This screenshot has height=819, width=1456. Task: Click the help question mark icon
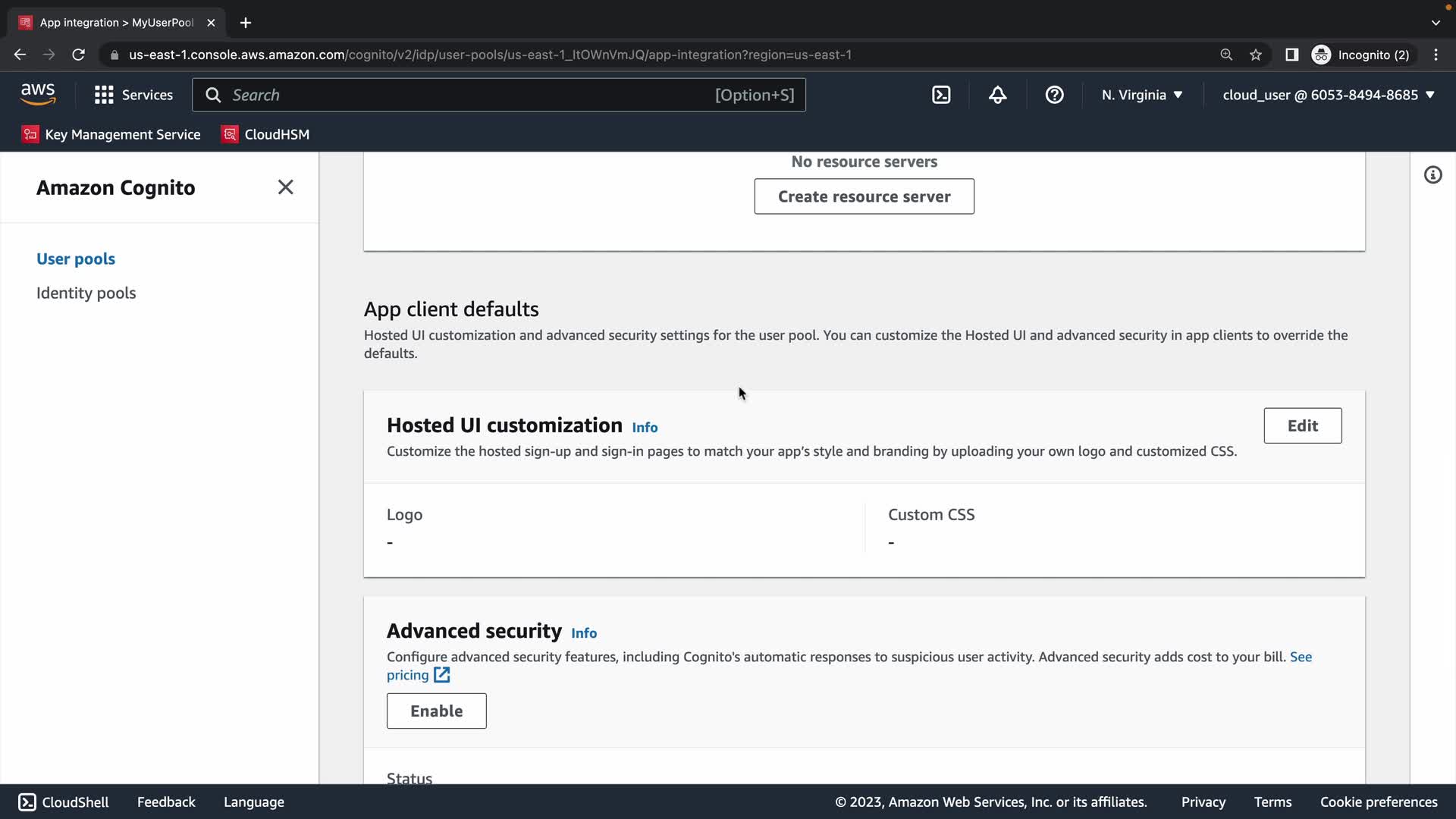[1054, 95]
